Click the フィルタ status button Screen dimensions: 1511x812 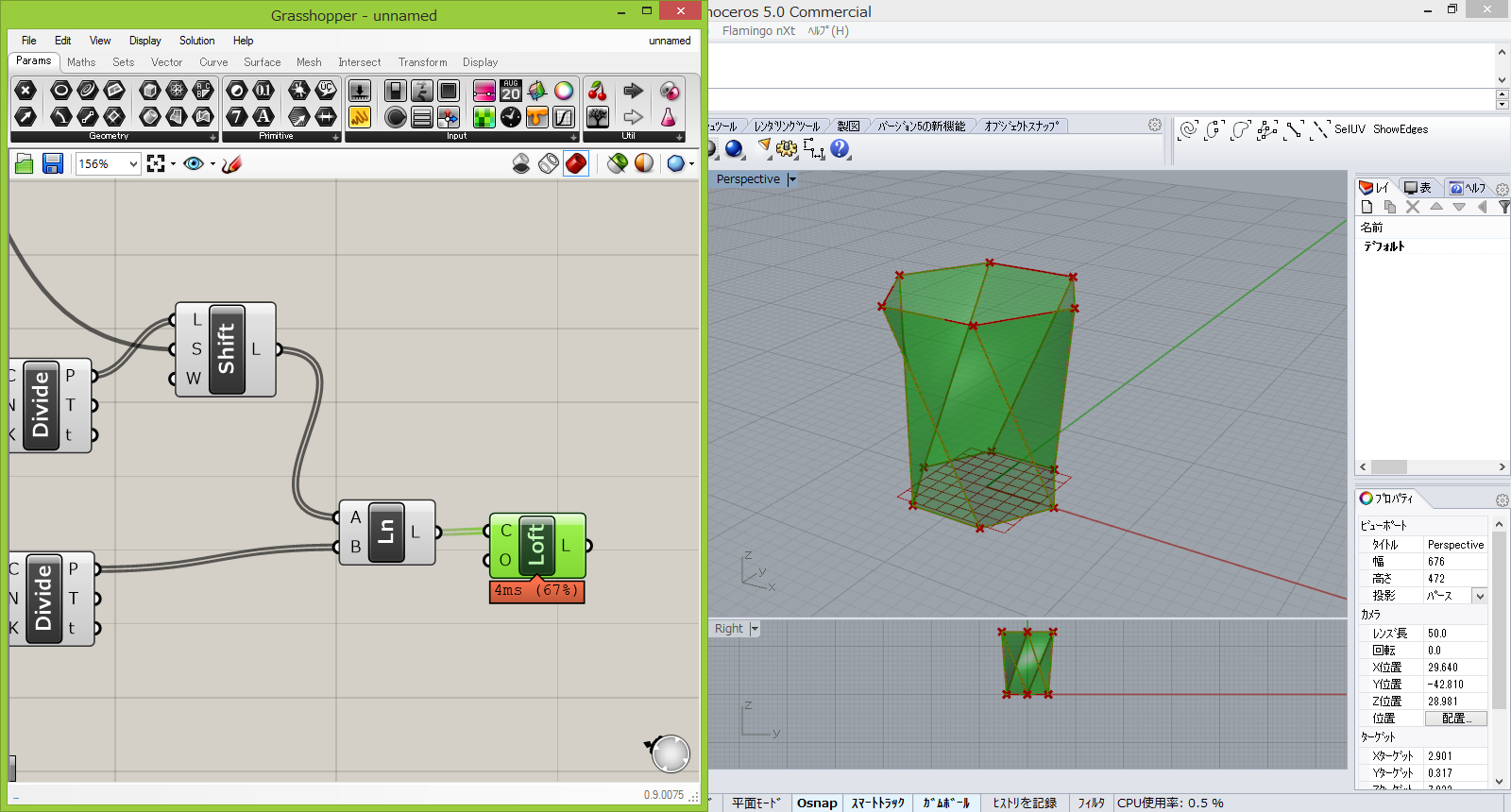[1092, 803]
